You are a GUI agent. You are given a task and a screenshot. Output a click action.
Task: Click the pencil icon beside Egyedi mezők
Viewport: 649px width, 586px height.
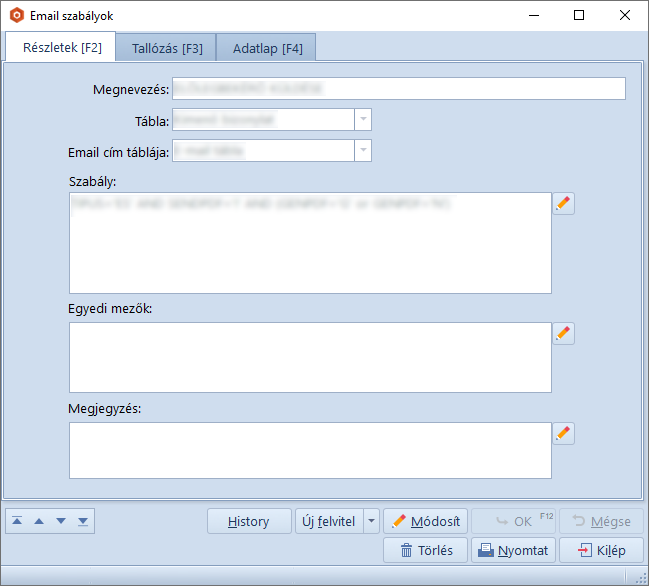pyautogui.click(x=564, y=333)
